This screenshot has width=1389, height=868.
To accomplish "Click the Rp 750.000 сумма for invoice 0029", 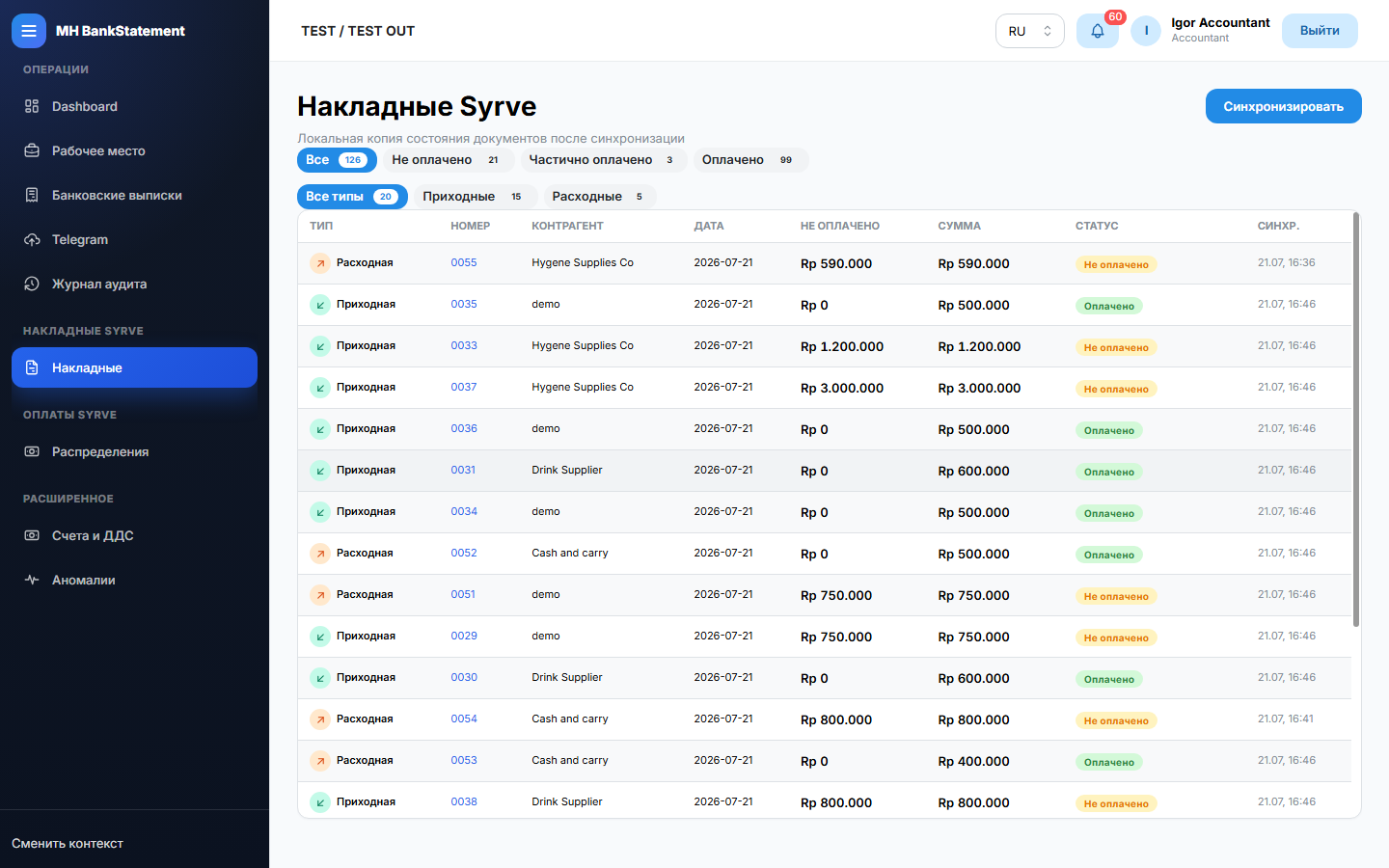I will click(x=973, y=637).
